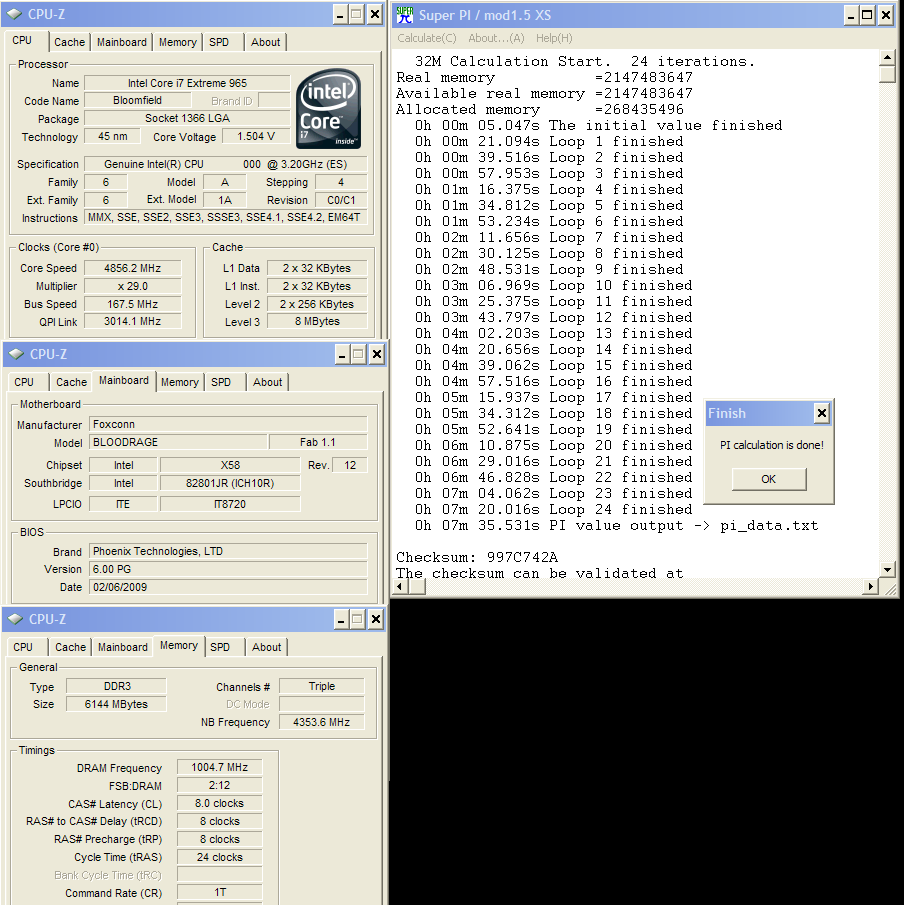Click the Channels # value Triple
Screen dimensions: 904x905
[322, 686]
